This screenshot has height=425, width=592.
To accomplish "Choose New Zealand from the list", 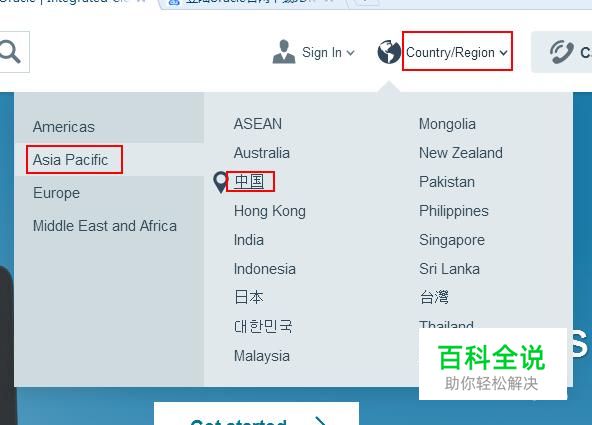I will click(461, 153).
